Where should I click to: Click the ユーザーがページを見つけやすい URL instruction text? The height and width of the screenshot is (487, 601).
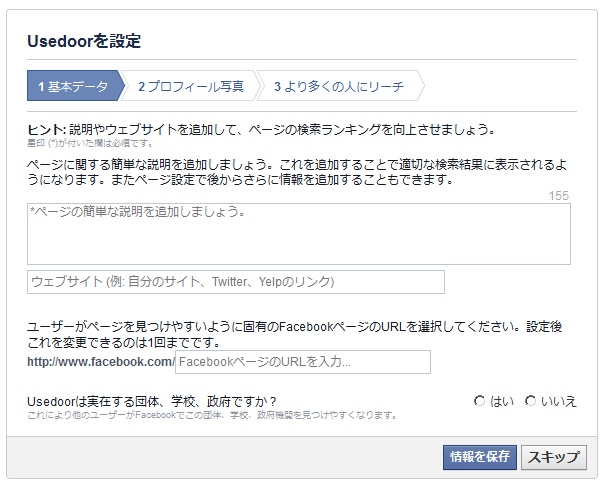(x=295, y=335)
